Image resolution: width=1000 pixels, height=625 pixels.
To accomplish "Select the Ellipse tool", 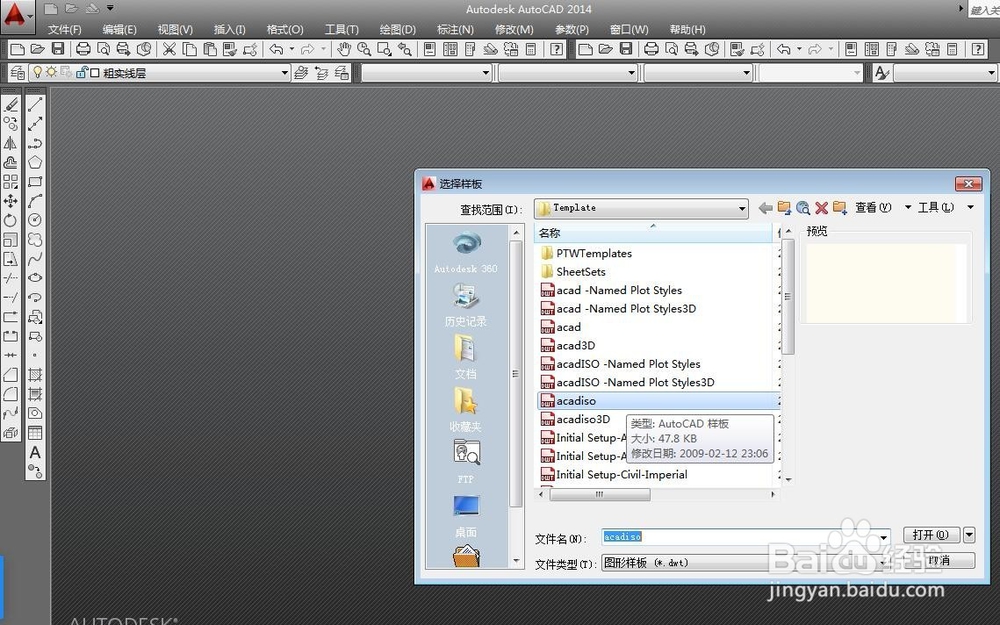I will pyautogui.click(x=35, y=277).
